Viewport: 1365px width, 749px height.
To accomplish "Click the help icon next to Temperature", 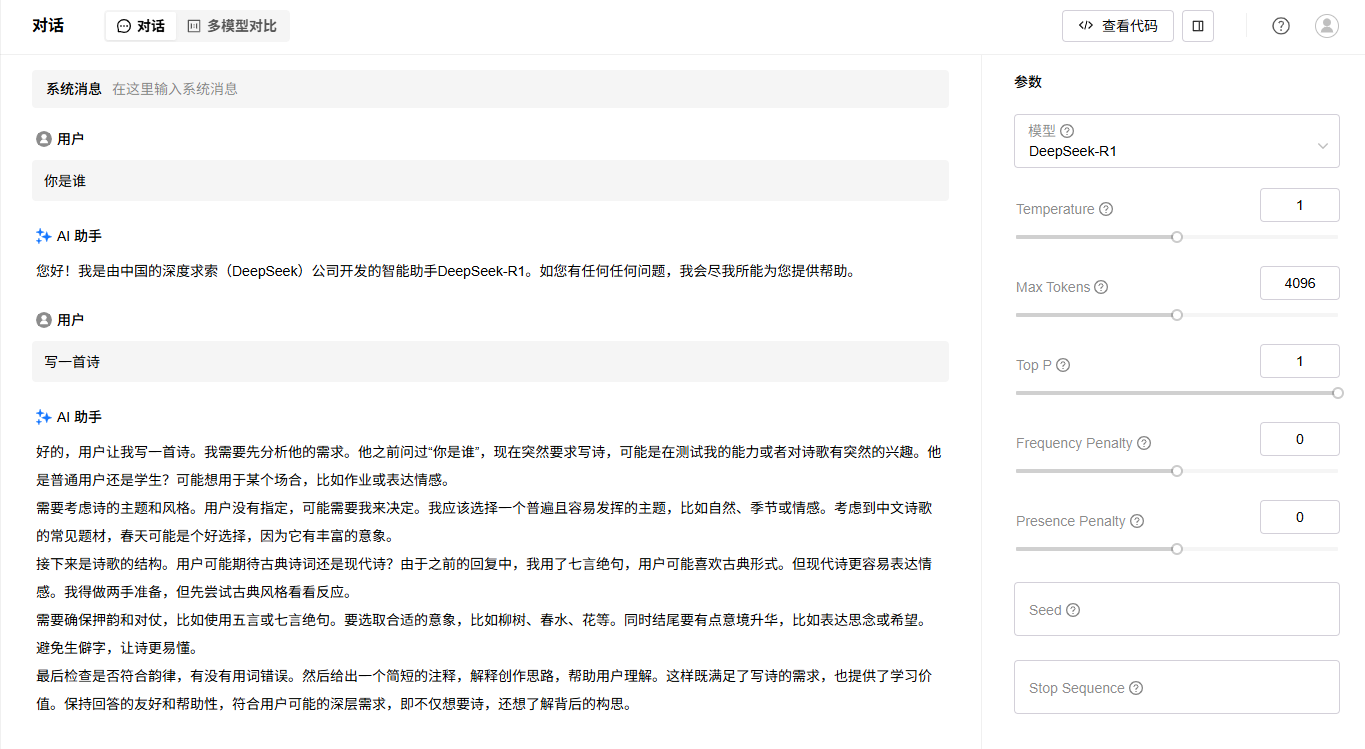I will (1106, 209).
